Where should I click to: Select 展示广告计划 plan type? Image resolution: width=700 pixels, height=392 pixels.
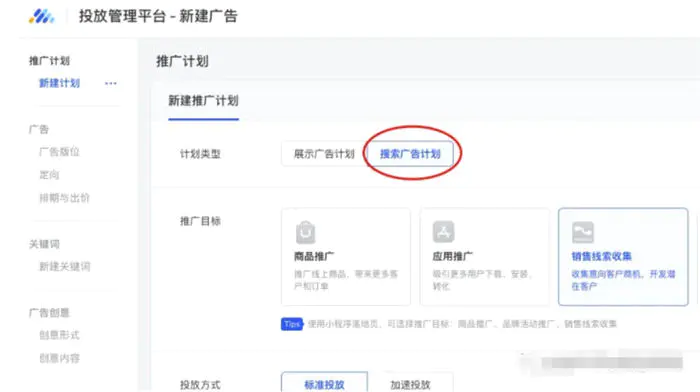pyautogui.click(x=324, y=154)
